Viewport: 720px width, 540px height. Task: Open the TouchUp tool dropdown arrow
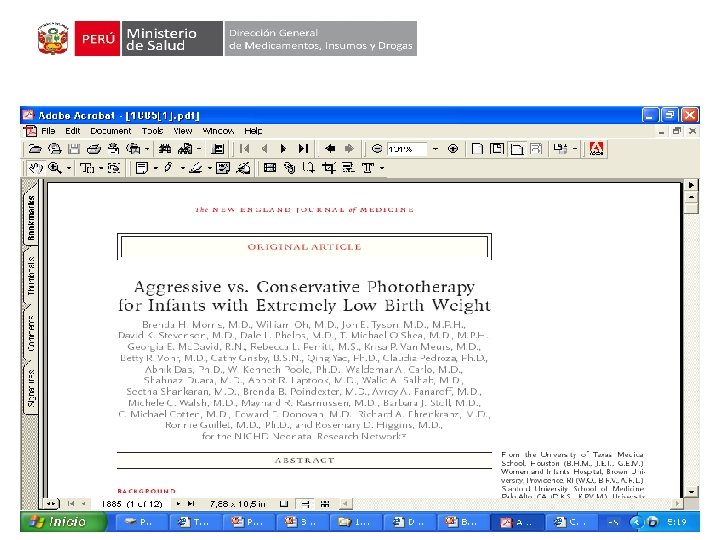point(382,168)
